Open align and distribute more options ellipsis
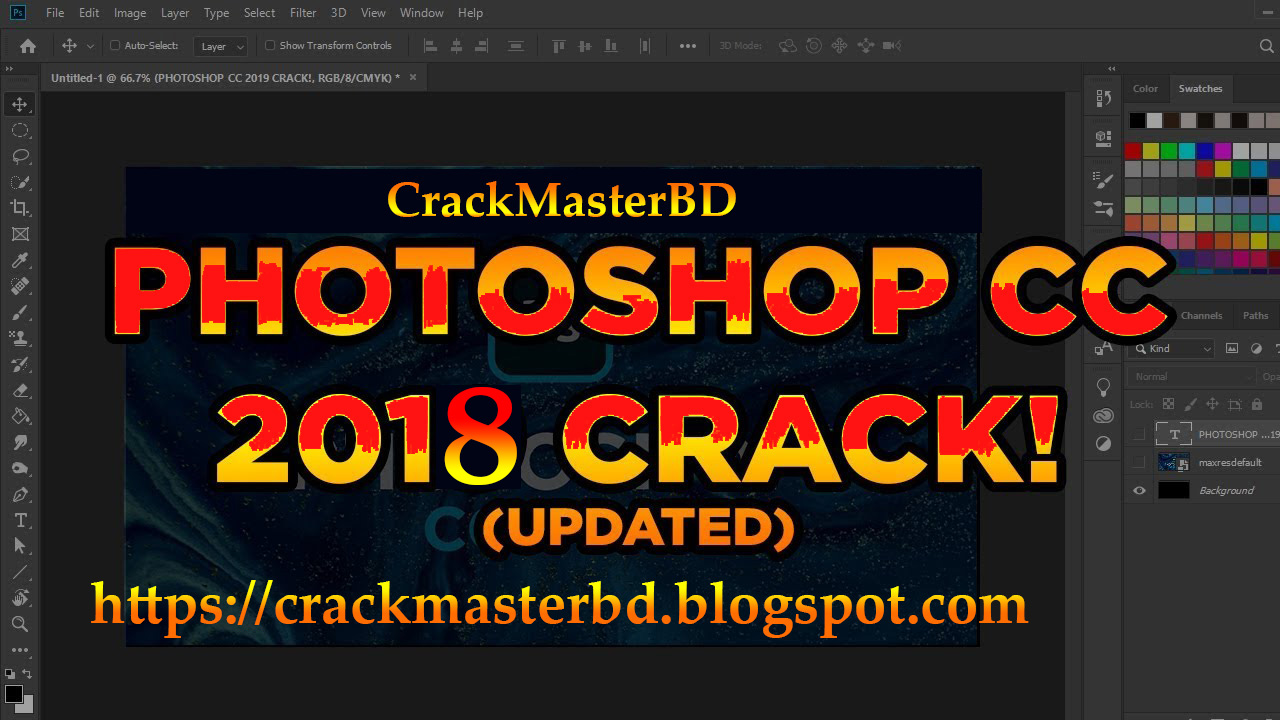 (x=687, y=45)
